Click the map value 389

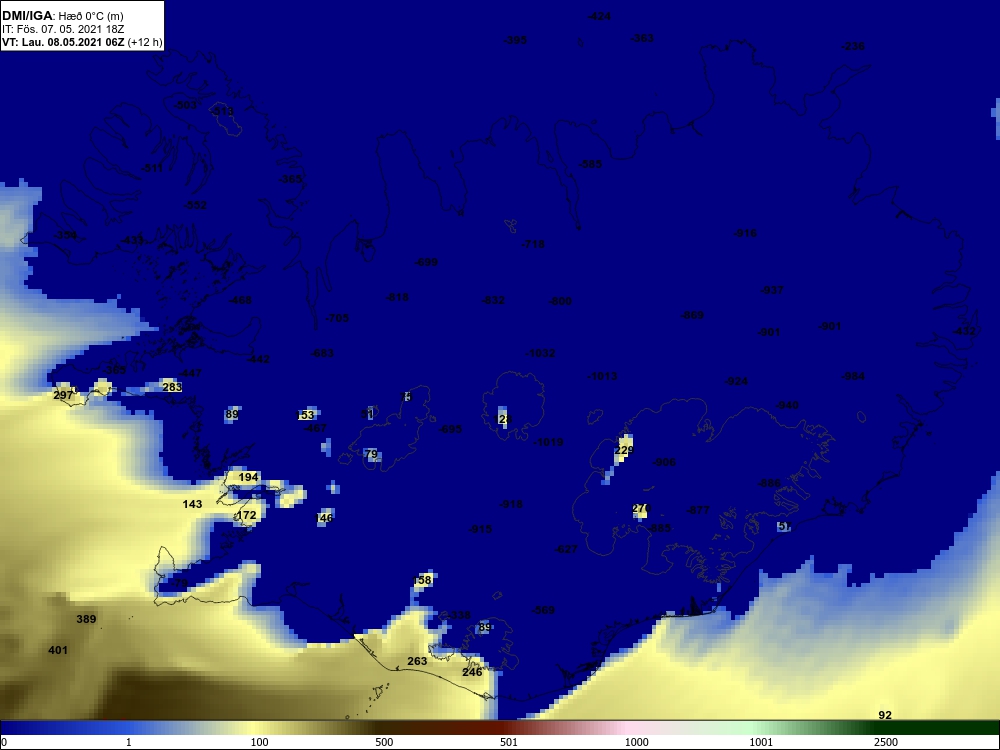86,619
